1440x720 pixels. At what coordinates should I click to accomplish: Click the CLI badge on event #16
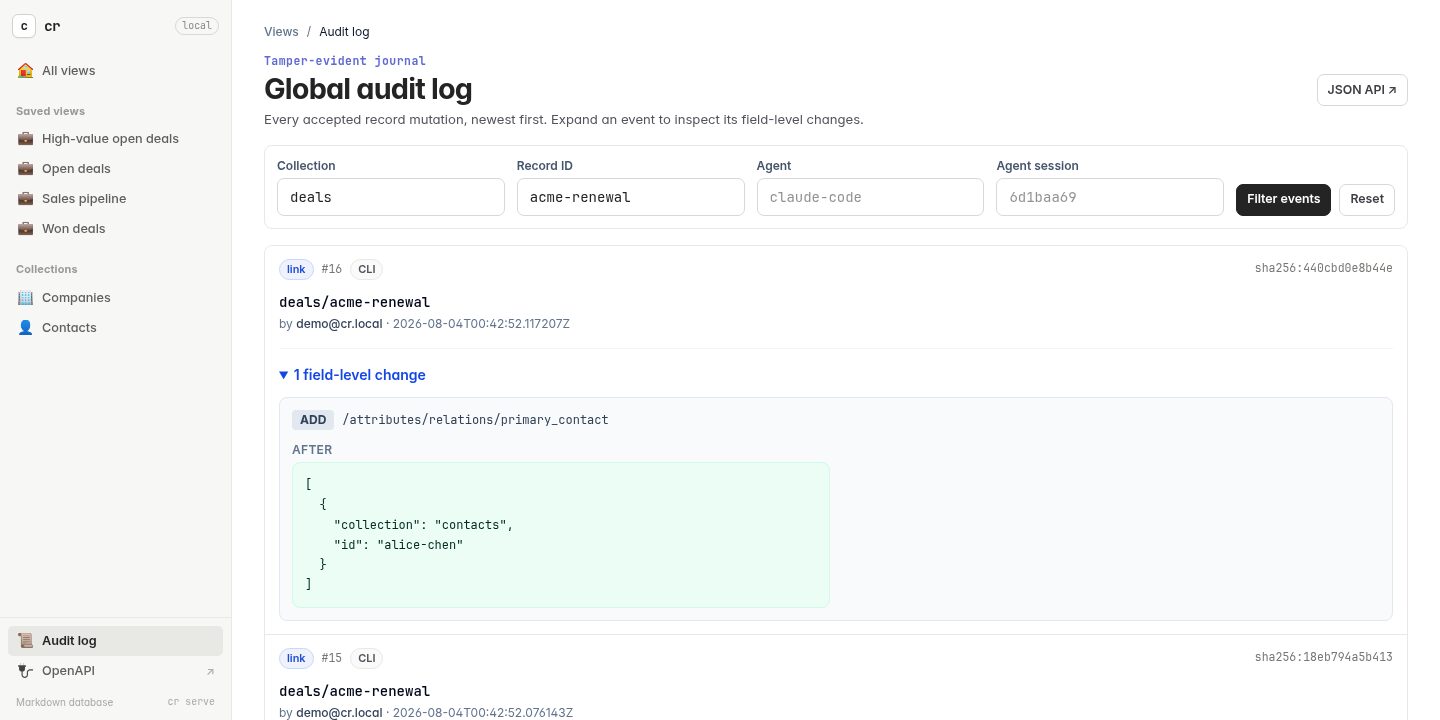(x=366, y=269)
